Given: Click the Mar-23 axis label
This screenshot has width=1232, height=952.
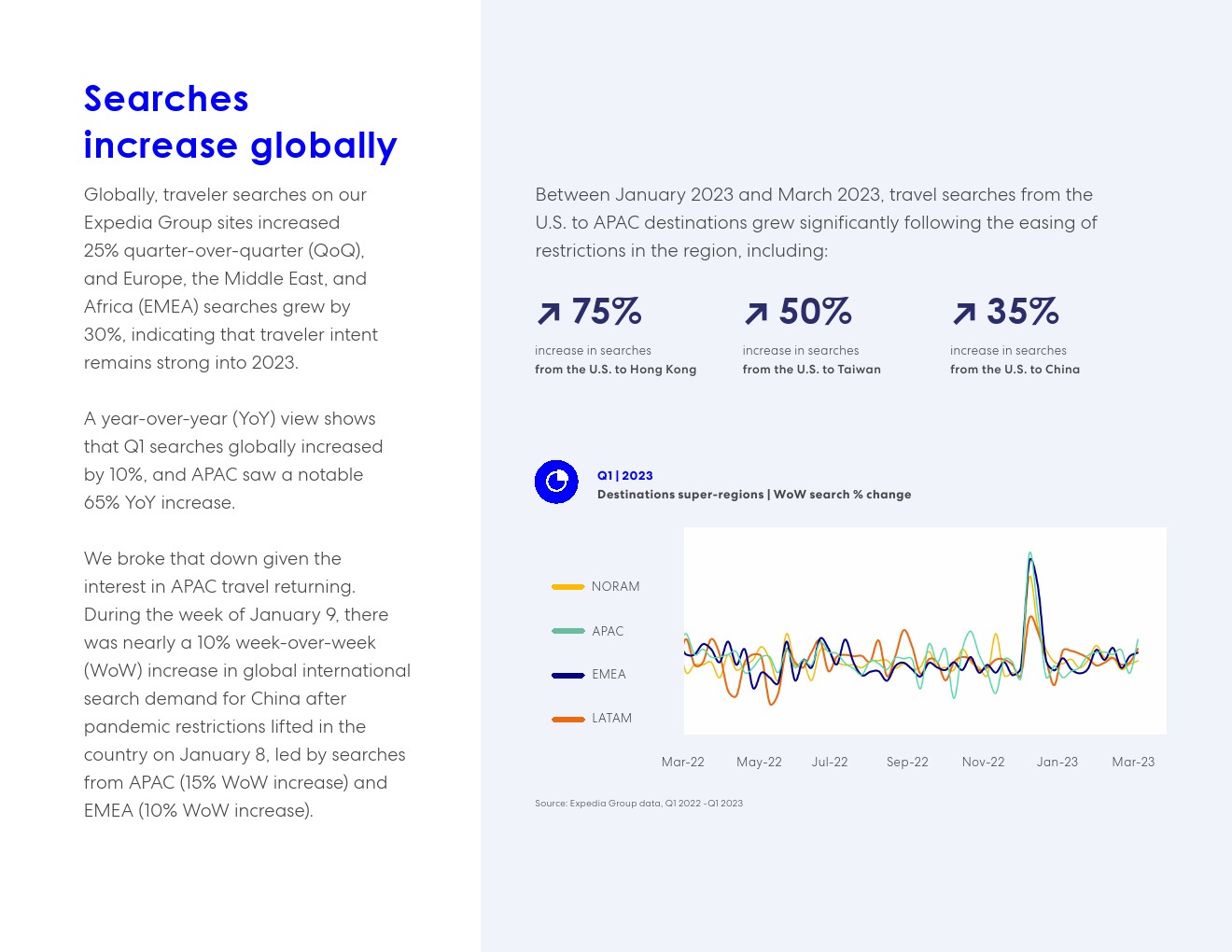Looking at the screenshot, I should point(1133,763).
